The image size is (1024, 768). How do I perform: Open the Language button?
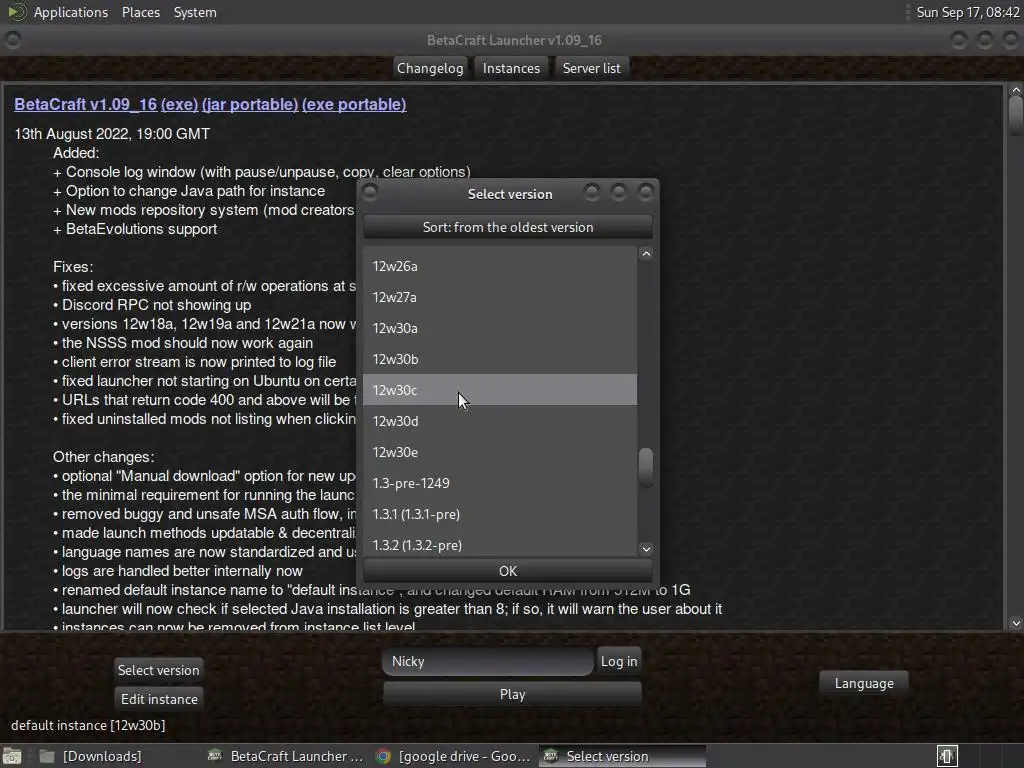tap(863, 684)
